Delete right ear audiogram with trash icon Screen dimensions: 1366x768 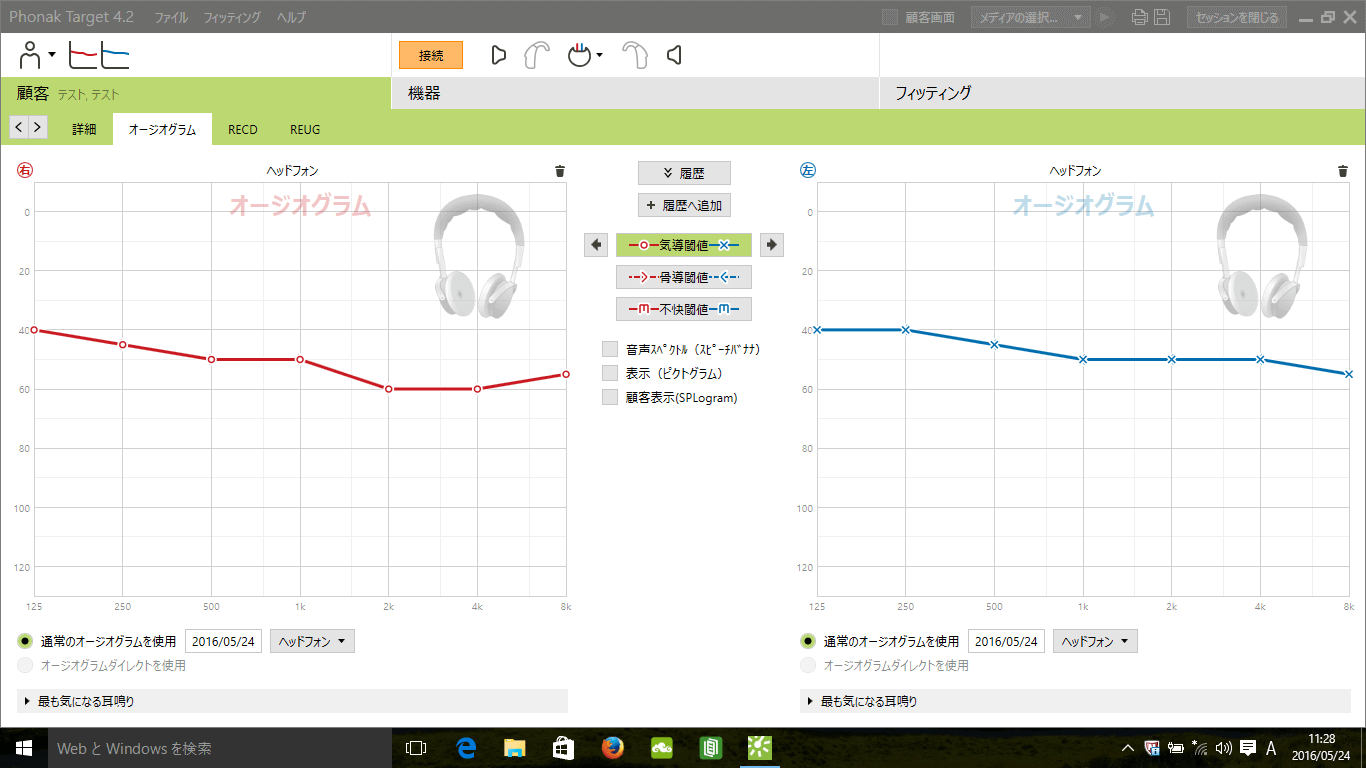[x=559, y=171]
